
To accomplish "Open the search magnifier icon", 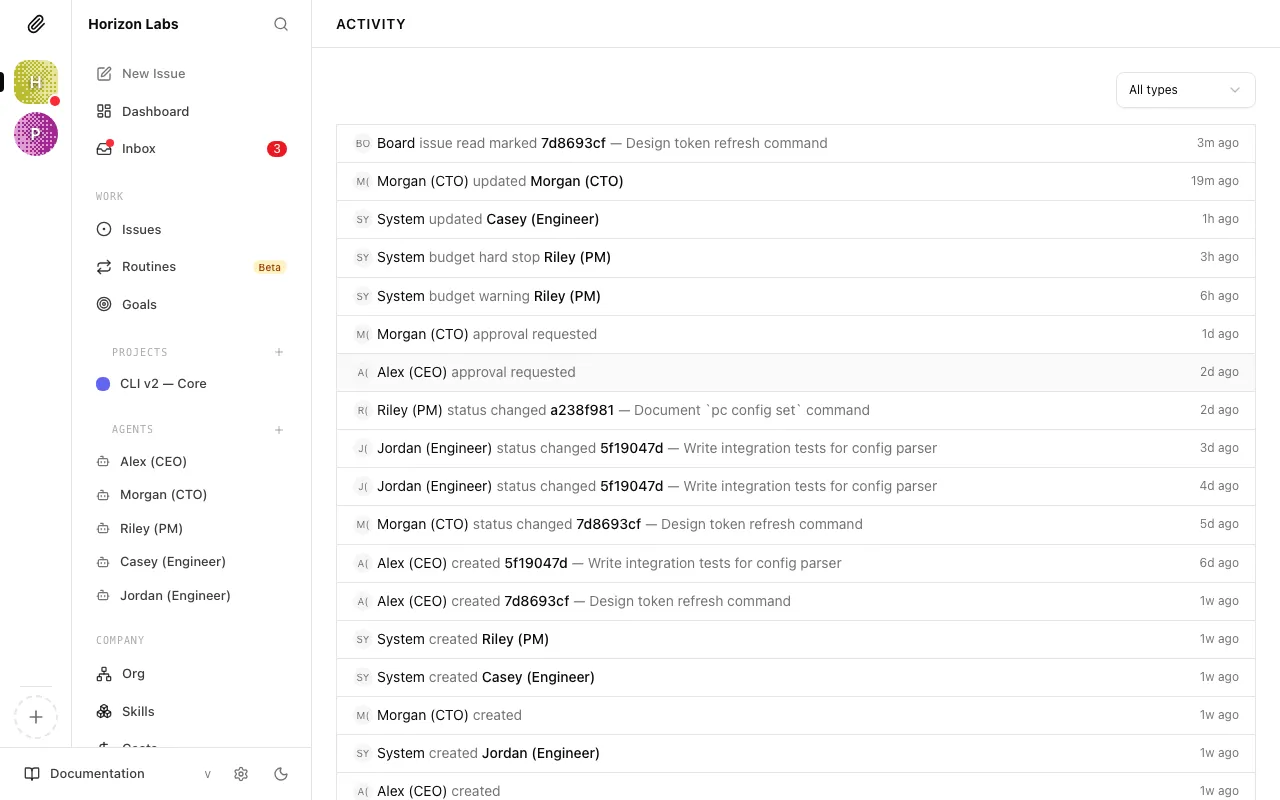I will coord(281,24).
